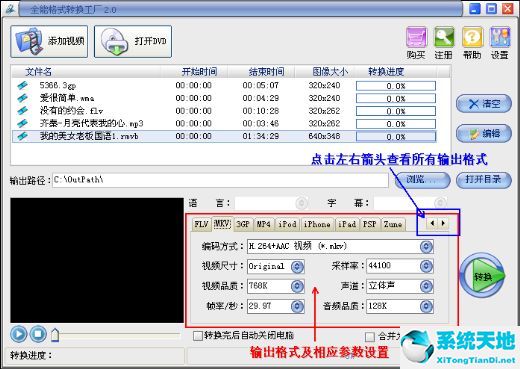Viewport: 520px width, 369px height.
Task: Switch to the Zune format tab
Action: coord(393,224)
